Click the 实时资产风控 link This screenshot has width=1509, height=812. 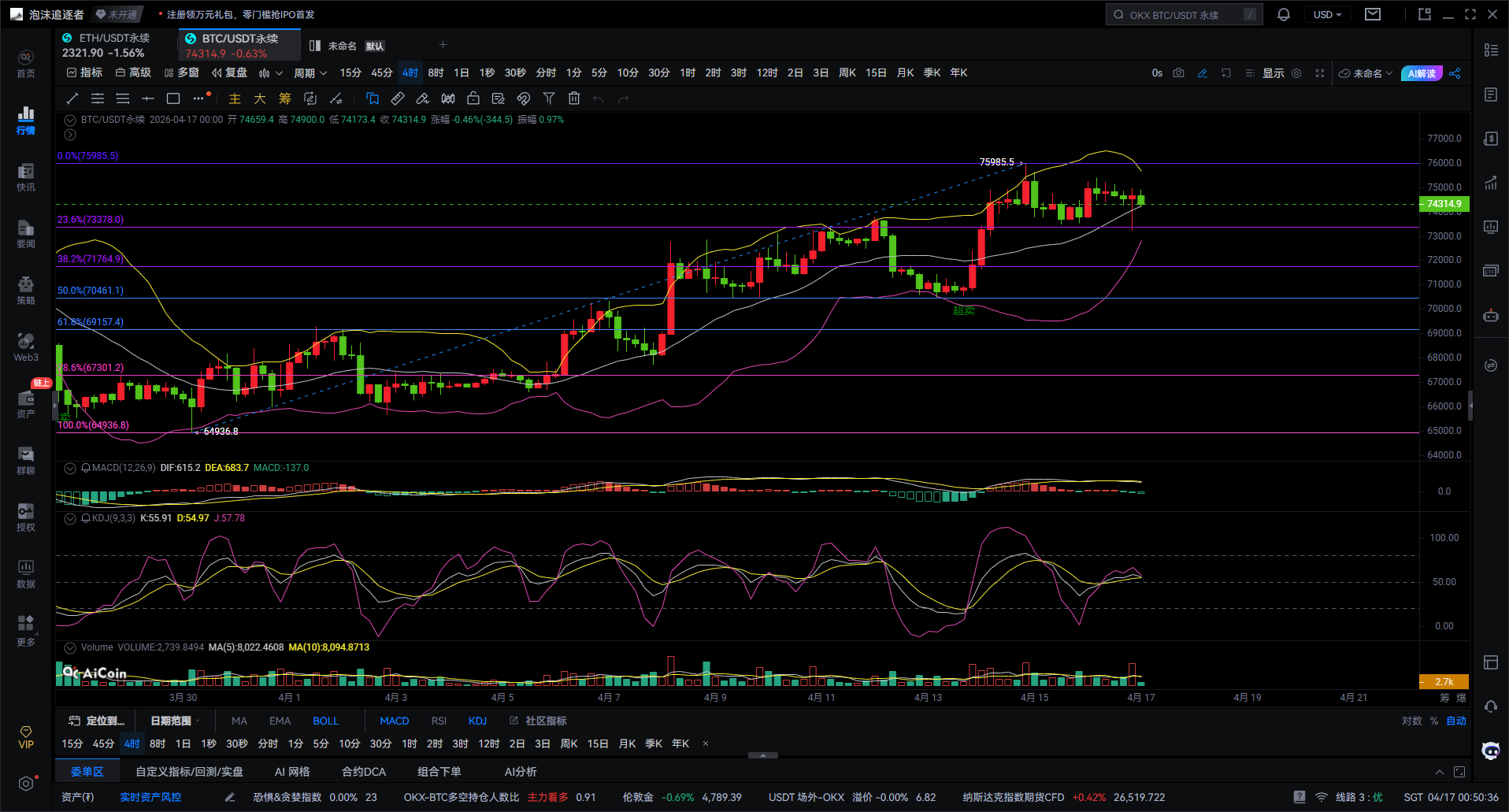pos(150,797)
